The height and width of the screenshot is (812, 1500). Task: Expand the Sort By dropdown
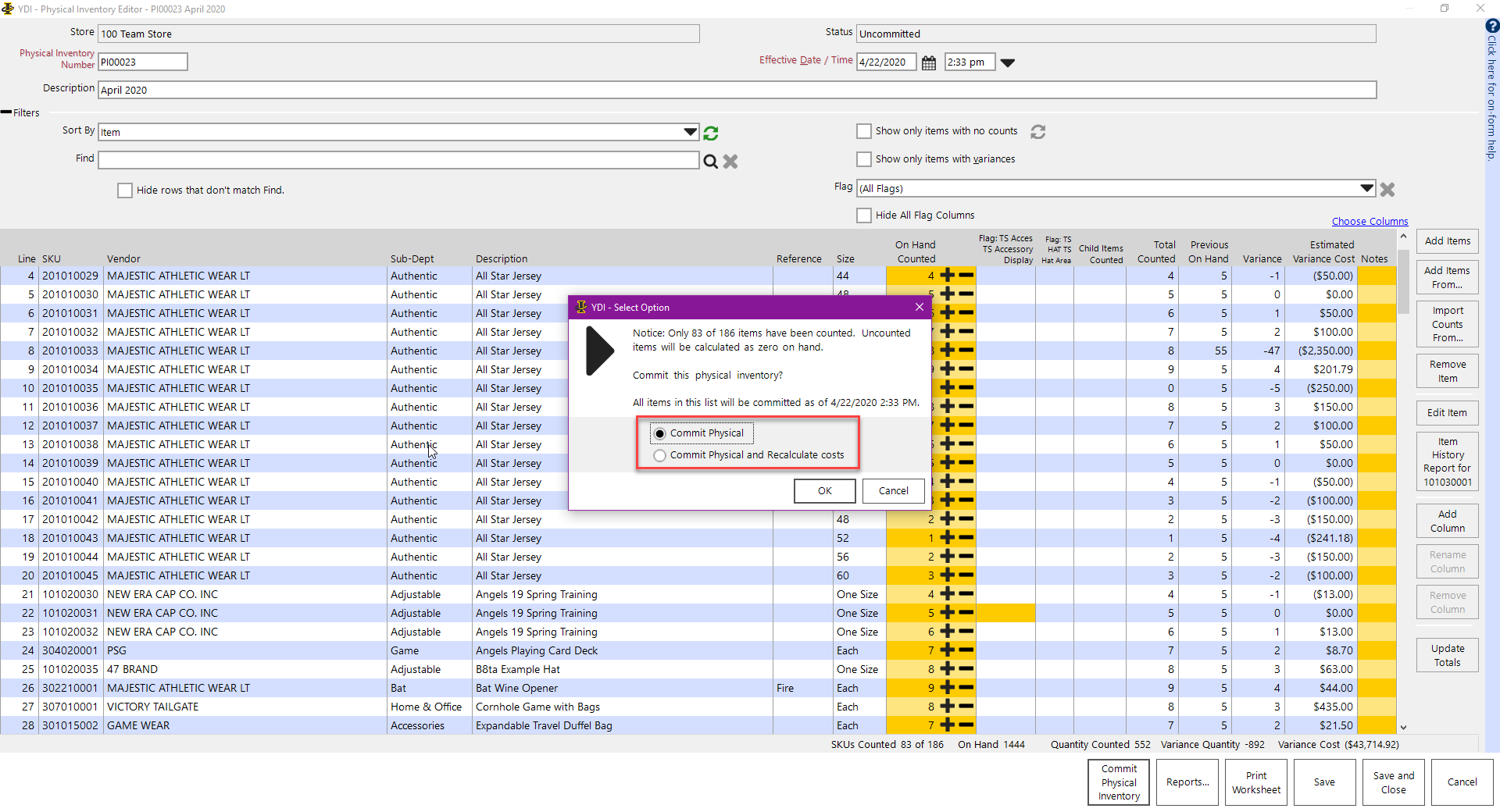pyautogui.click(x=690, y=132)
